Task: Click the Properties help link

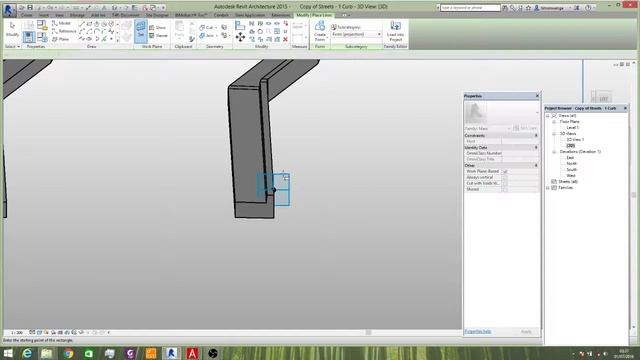Action: pyautogui.click(x=478, y=331)
